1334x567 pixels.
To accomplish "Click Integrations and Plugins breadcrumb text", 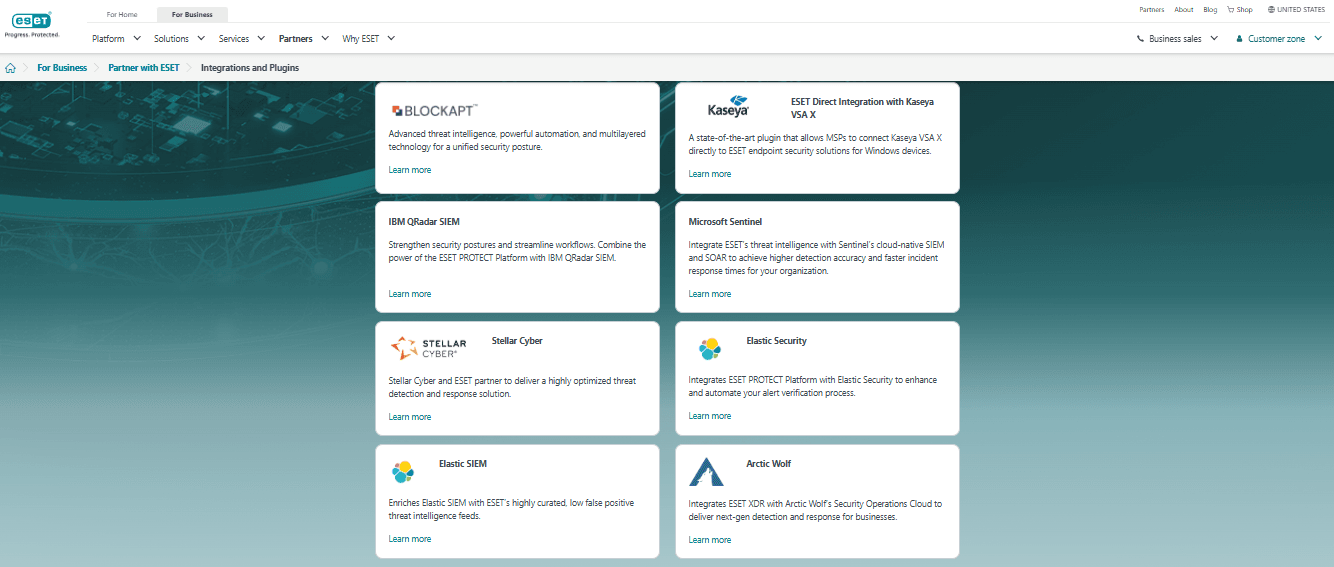I will tap(250, 68).
